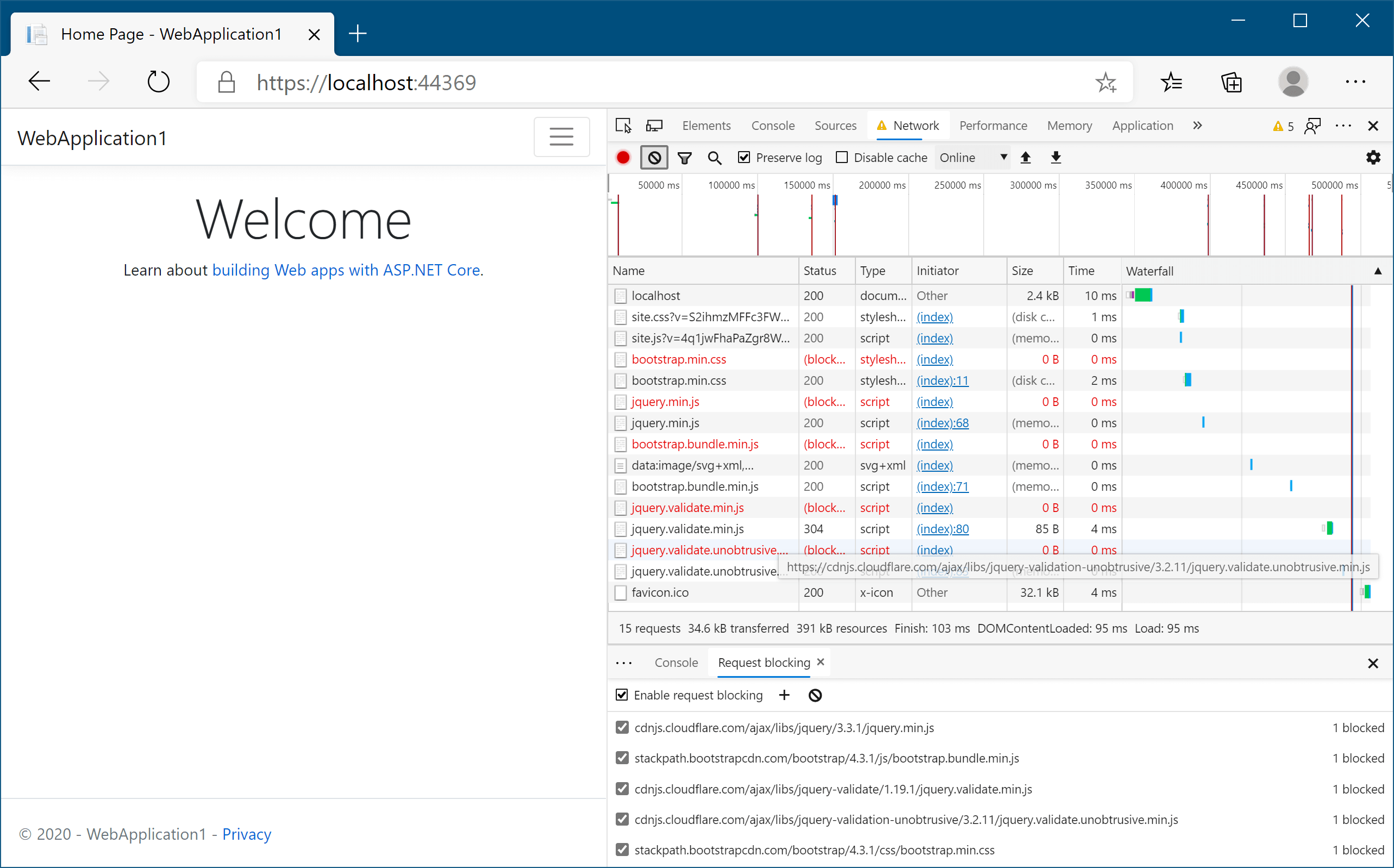Open DevTools customize menu dots
1394x868 pixels.
point(1343,126)
